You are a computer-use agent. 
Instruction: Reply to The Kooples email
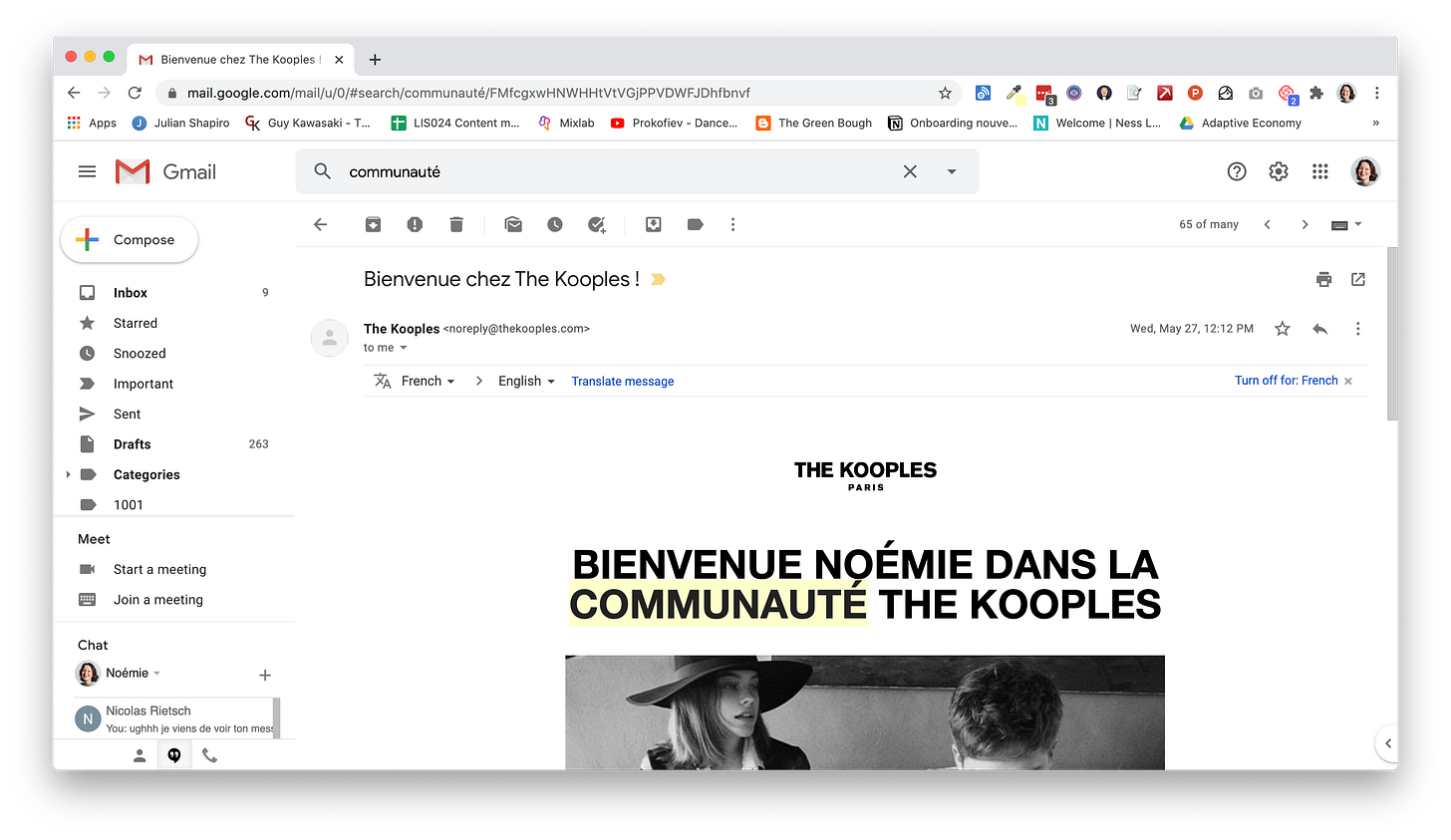point(1320,329)
